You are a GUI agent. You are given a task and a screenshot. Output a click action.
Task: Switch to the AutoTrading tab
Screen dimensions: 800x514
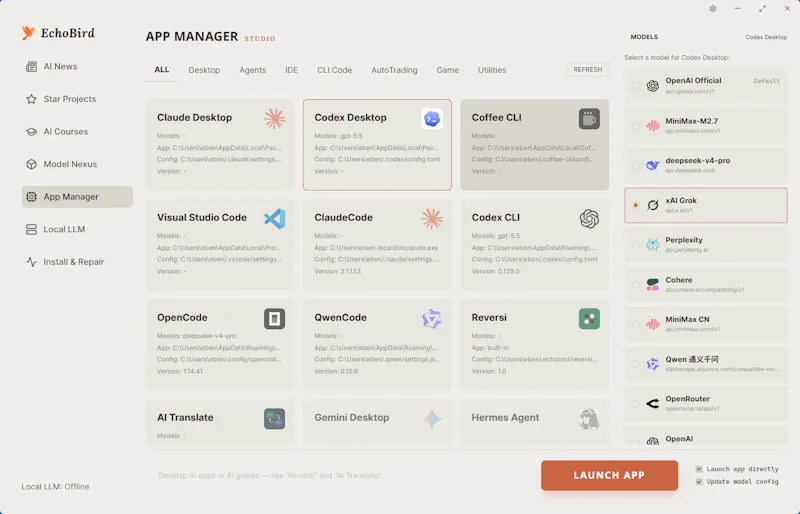[x=394, y=70]
